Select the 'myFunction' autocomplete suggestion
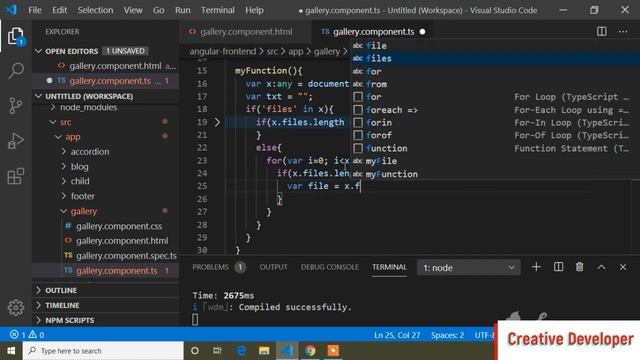640x360 pixels. (x=495, y=174)
